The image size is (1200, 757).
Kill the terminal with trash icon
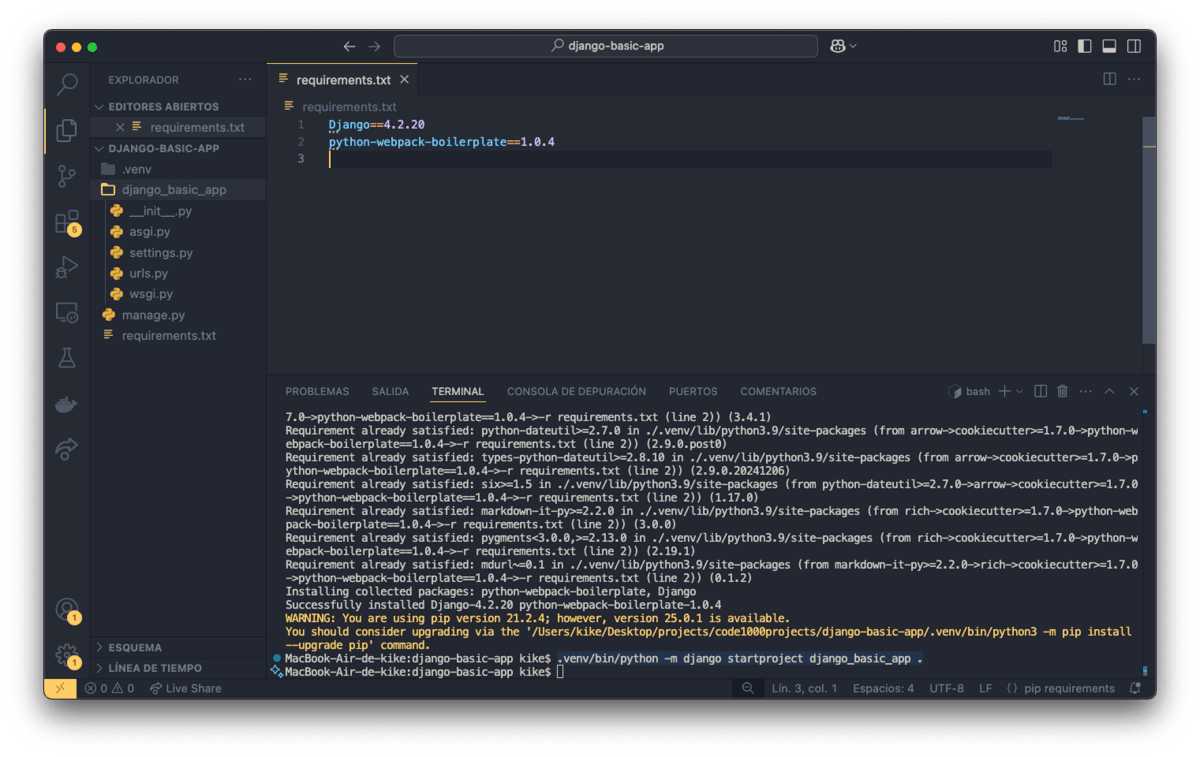pyautogui.click(x=1062, y=391)
